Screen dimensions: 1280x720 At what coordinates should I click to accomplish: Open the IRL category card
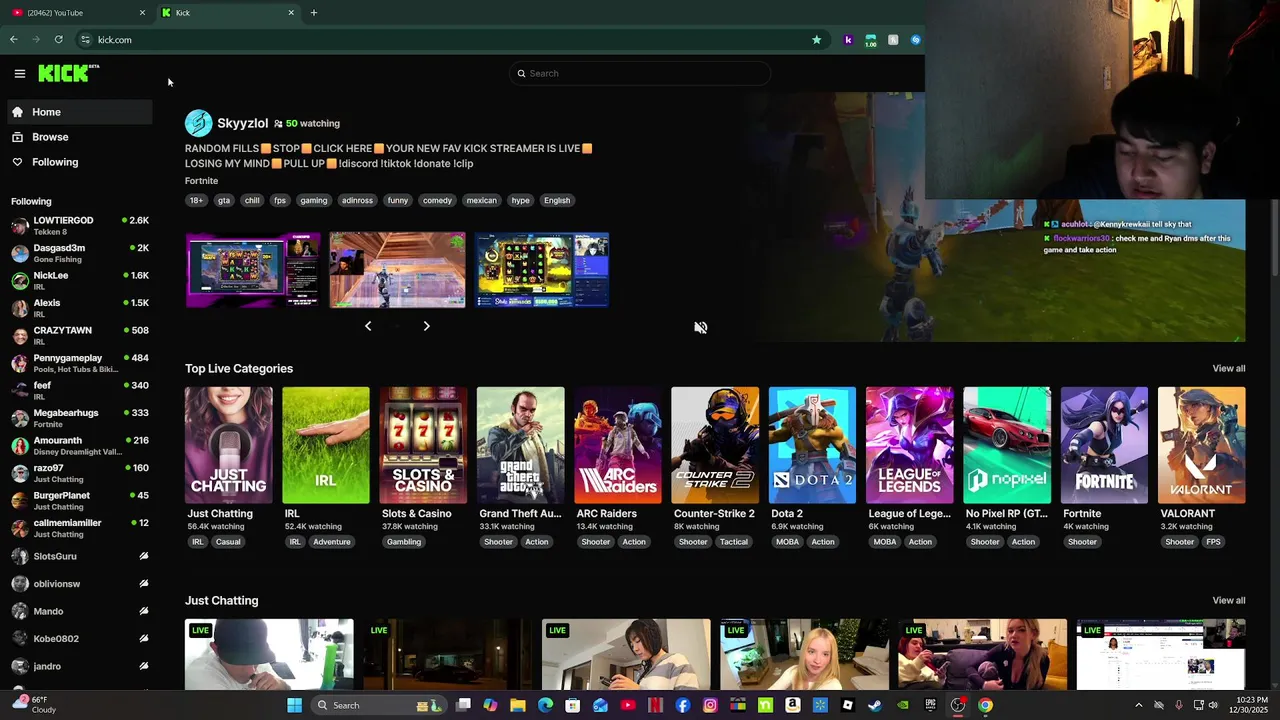click(x=325, y=445)
